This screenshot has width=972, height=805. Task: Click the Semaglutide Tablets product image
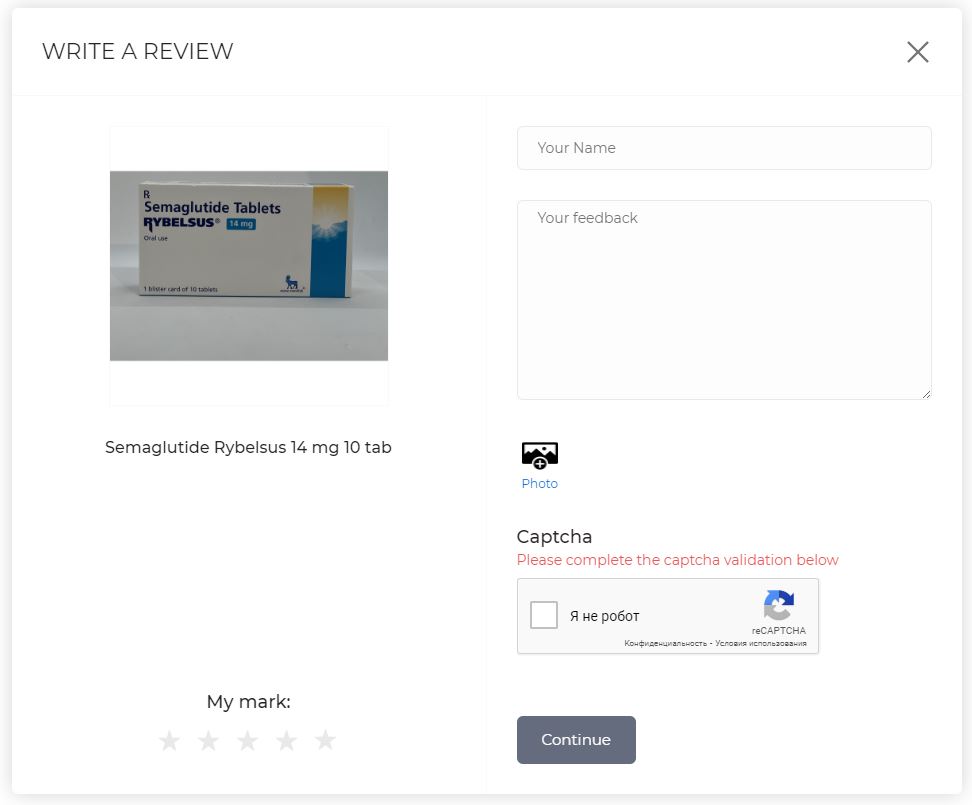click(248, 265)
